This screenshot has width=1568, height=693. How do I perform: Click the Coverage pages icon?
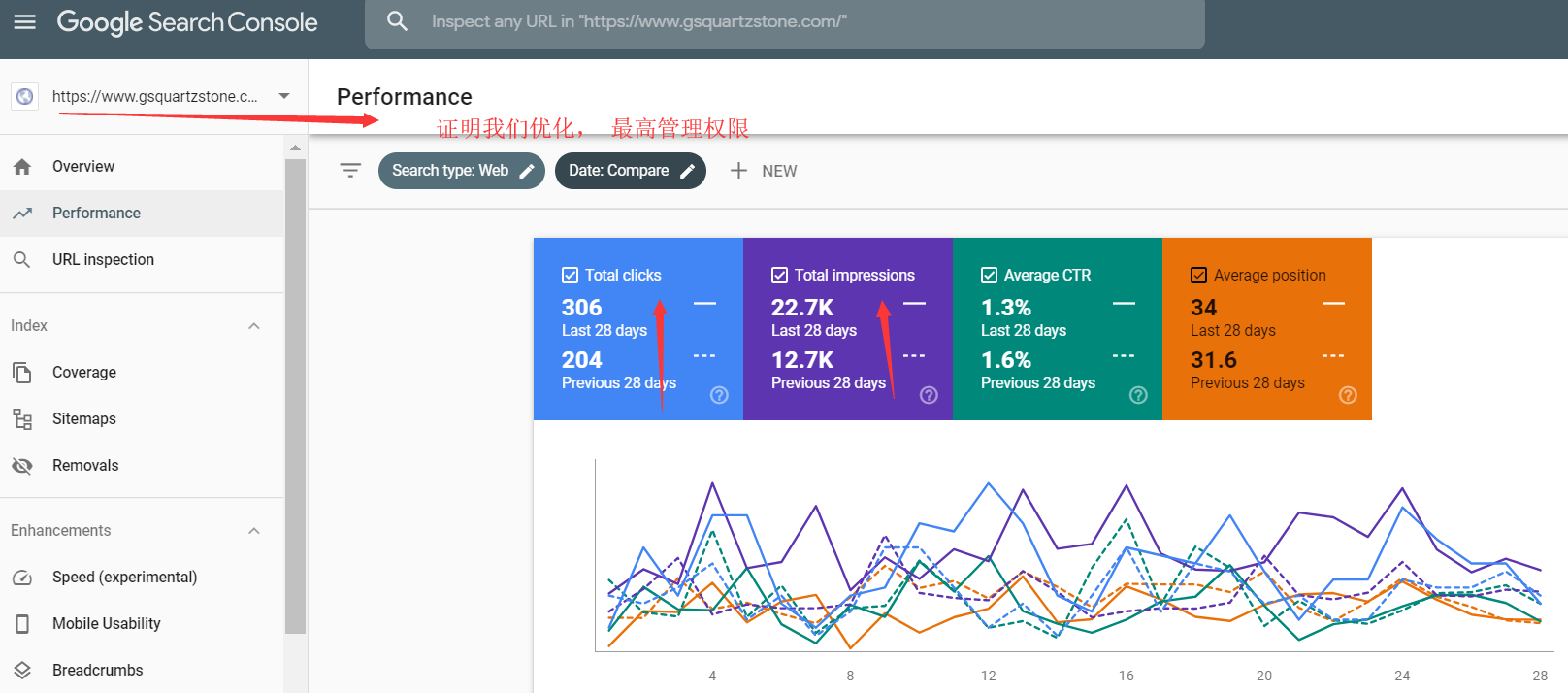tap(22, 373)
